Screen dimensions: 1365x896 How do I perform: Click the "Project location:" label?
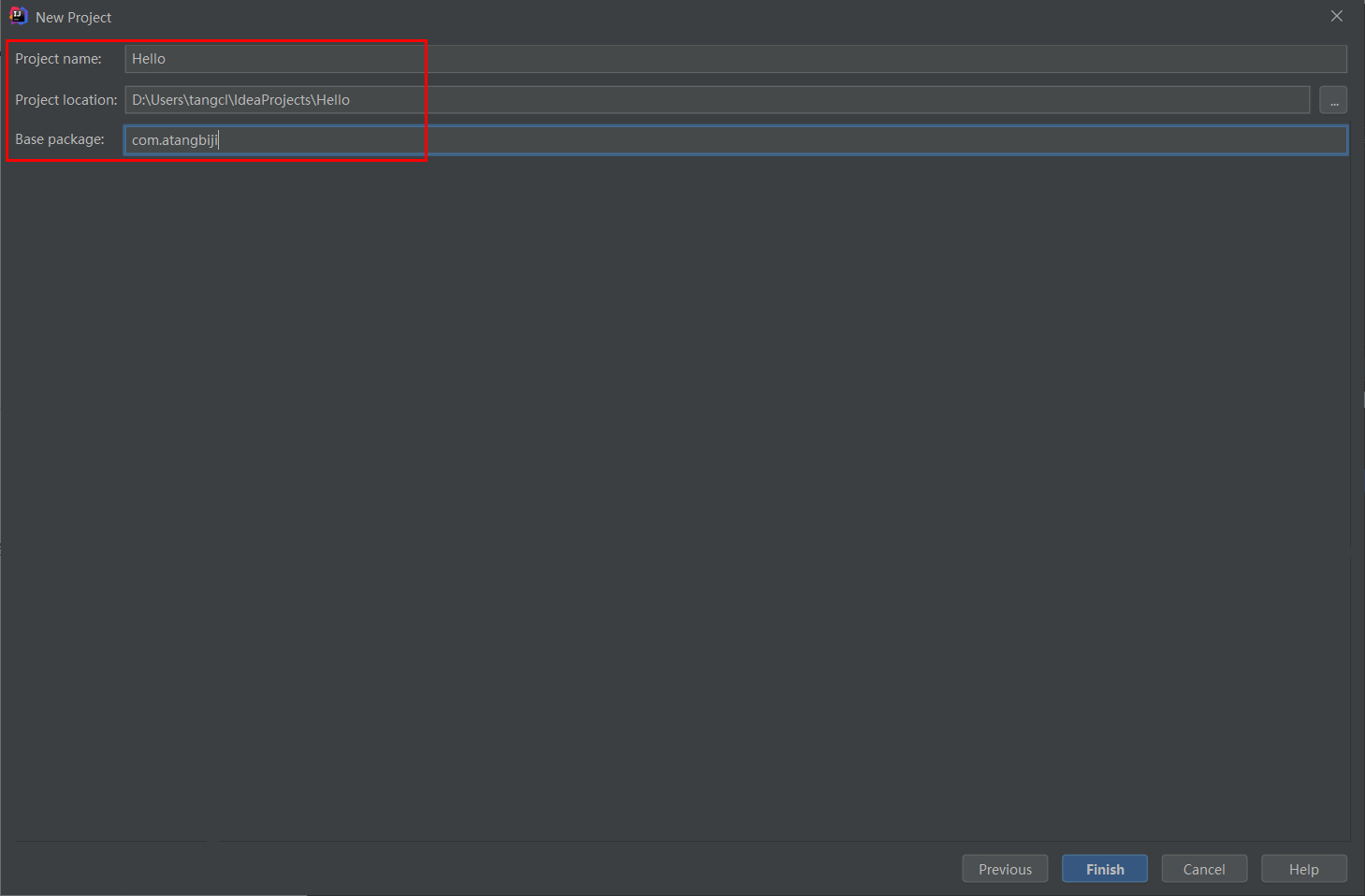pyautogui.click(x=65, y=100)
